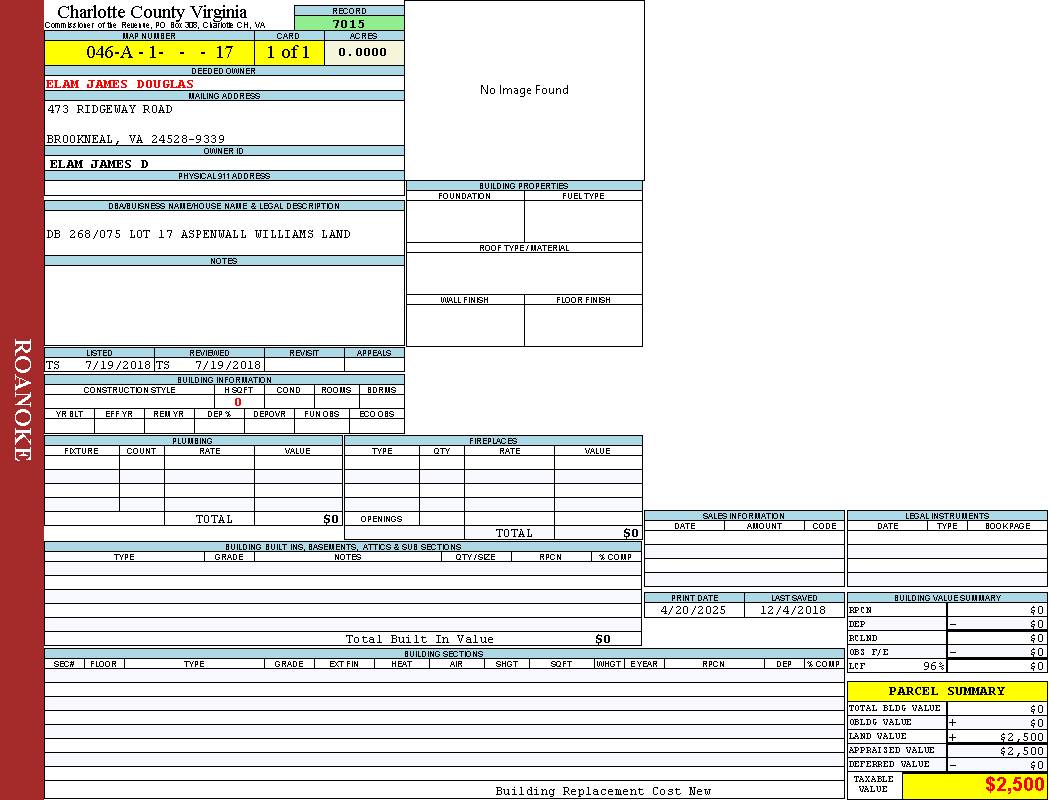Image resolution: width=1050 pixels, height=800 pixels.
Task: Click the empty Physical 911 Address field
Action: tap(224, 188)
